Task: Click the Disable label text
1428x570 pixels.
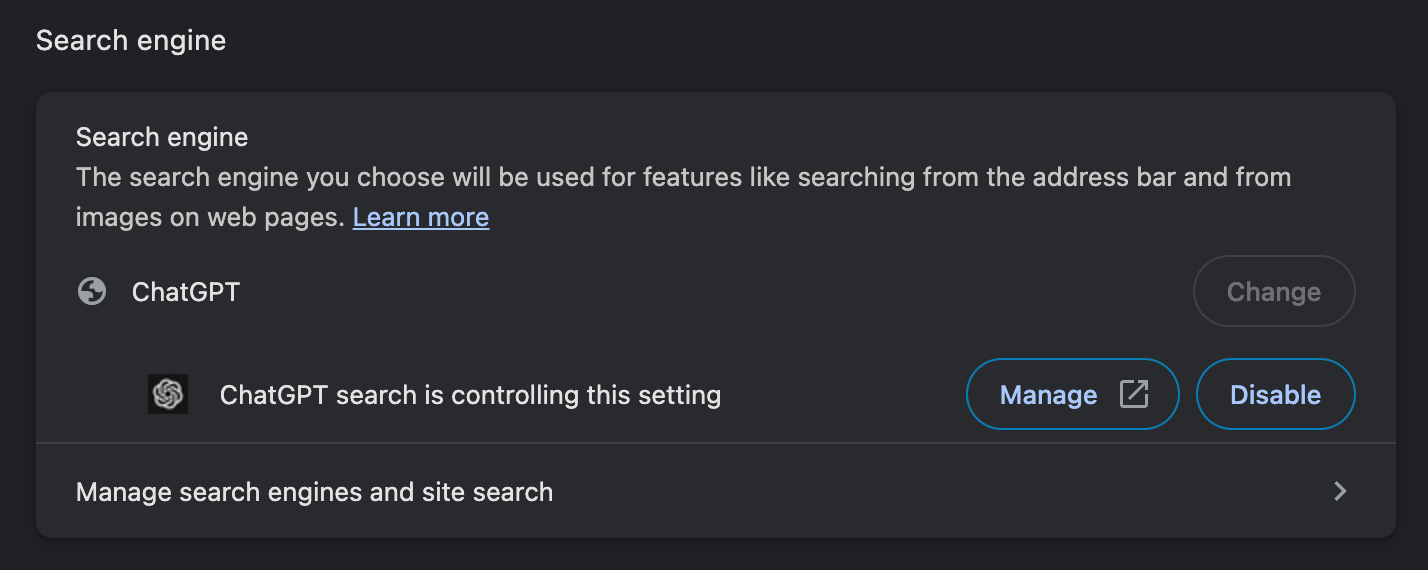Action: (1276, 395)
